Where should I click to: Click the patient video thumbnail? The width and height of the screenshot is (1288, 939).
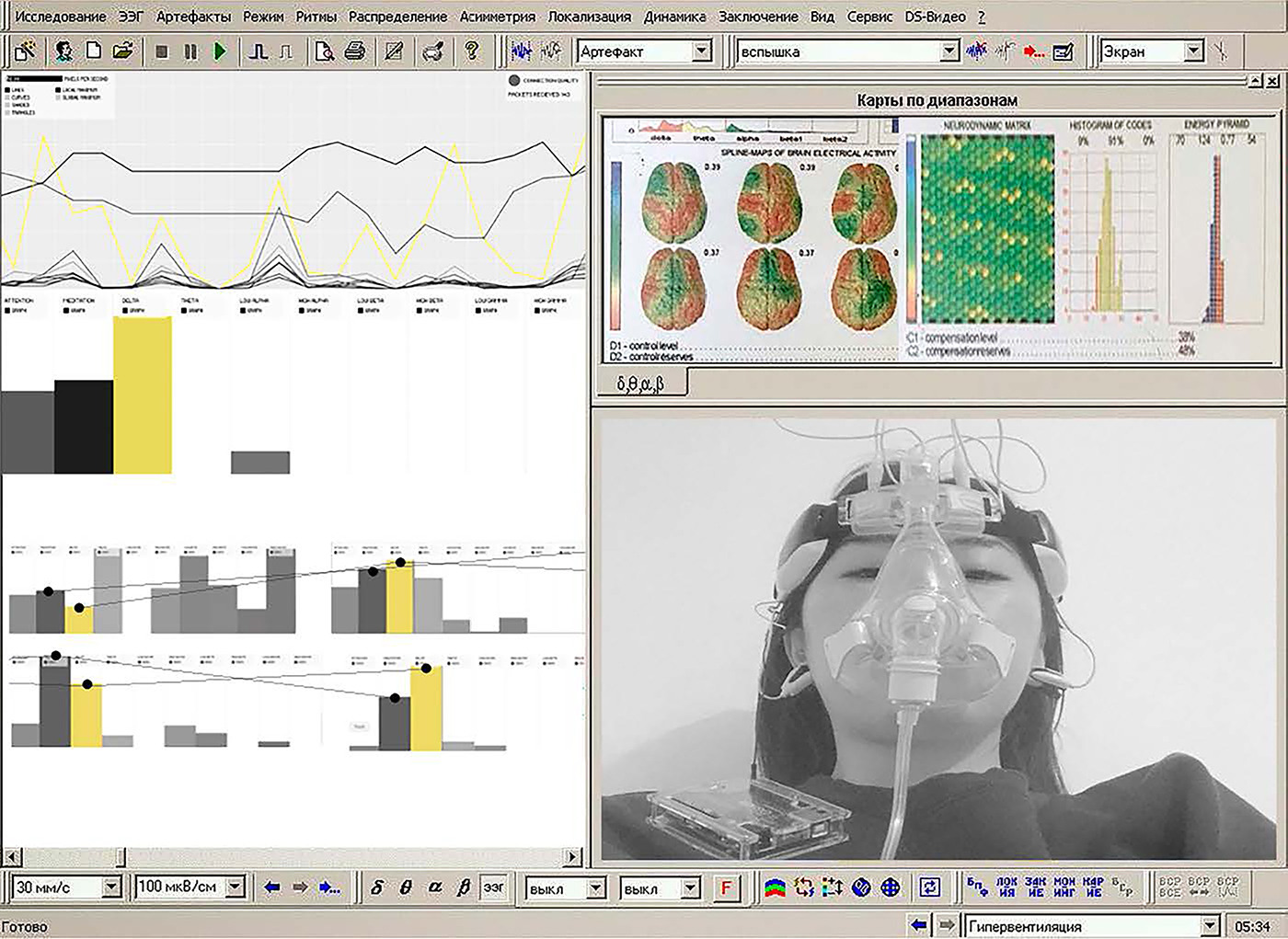938,639
